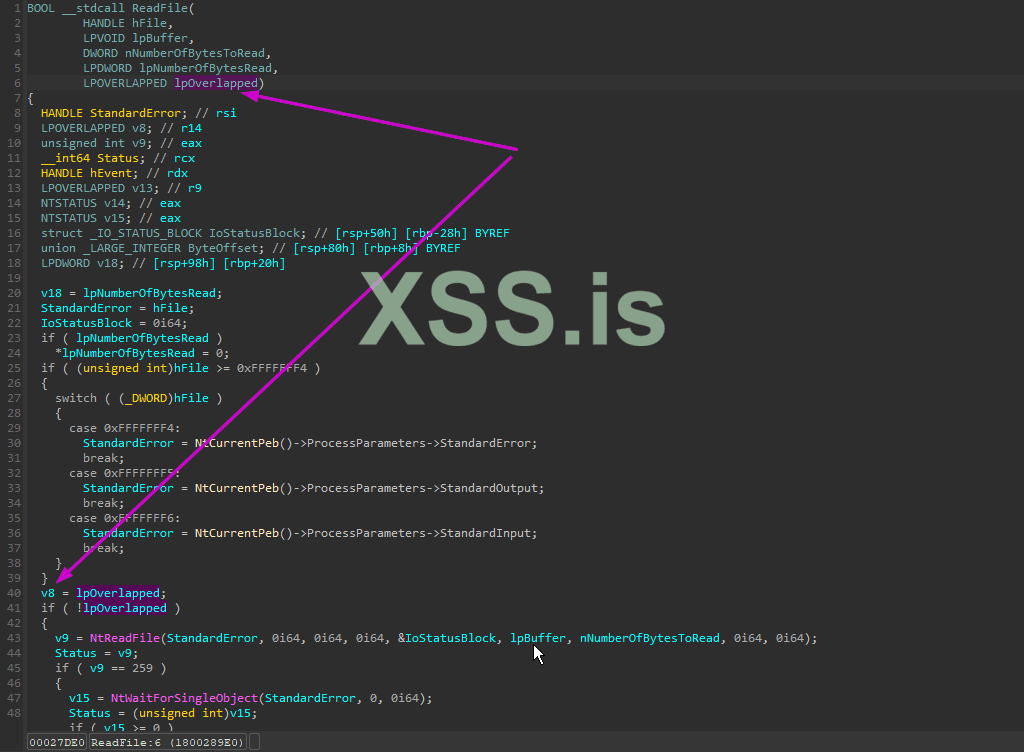Click NtReadFile call on line 43
Screen dimensions: 1024x752
[125, 638]
